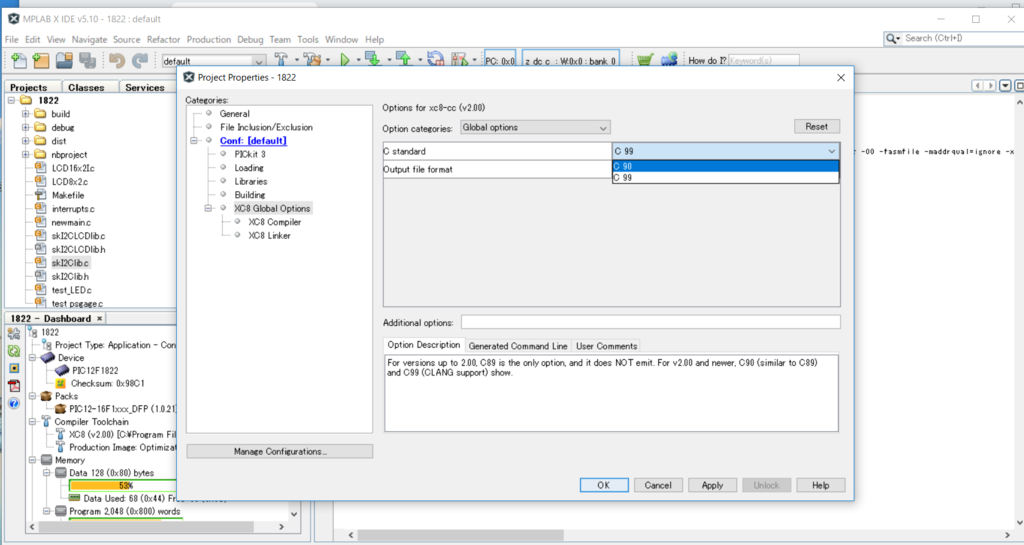Expand the dist folder node
1024x545 pixels.
[x=25, y=141]
